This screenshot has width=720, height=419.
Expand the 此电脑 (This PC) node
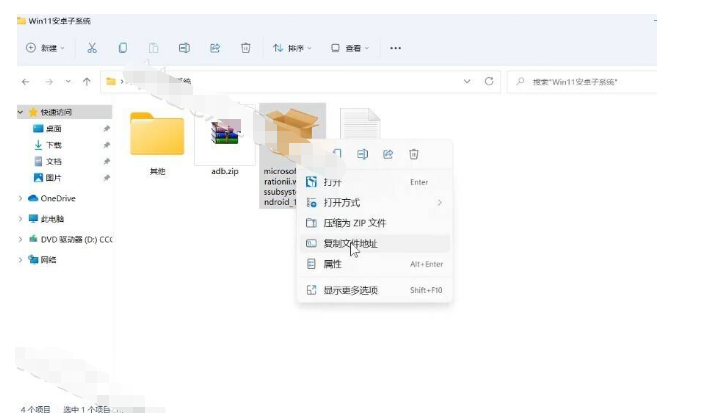[20, 219]
